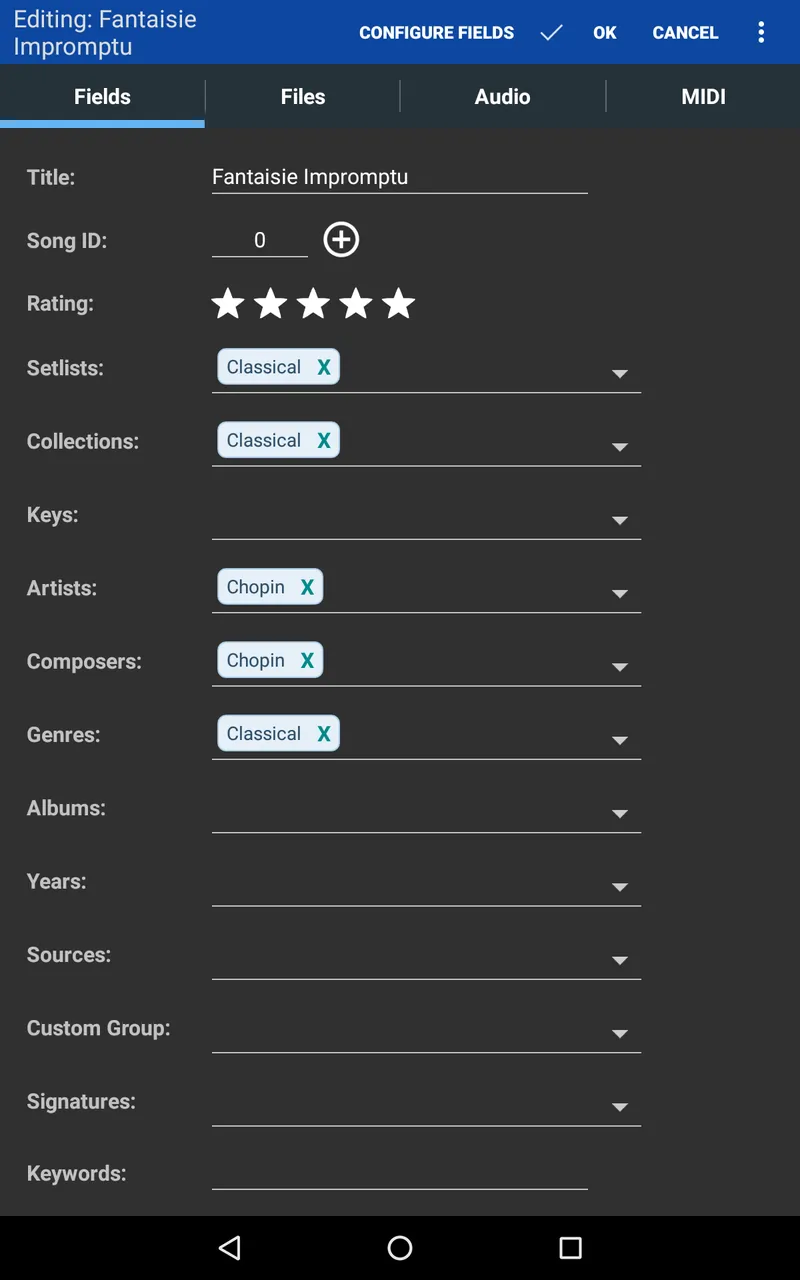Switch to the Audio tab
The height and width of the screenshot is (1280, 800).
(502, 97)
